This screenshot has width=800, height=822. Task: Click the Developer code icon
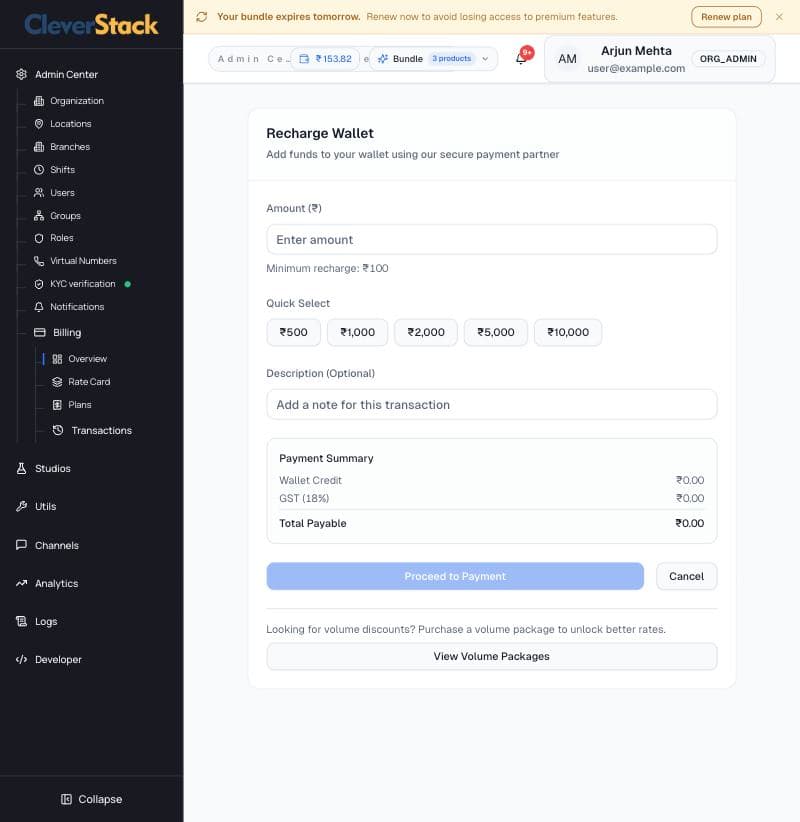click(x=21, y=659)
